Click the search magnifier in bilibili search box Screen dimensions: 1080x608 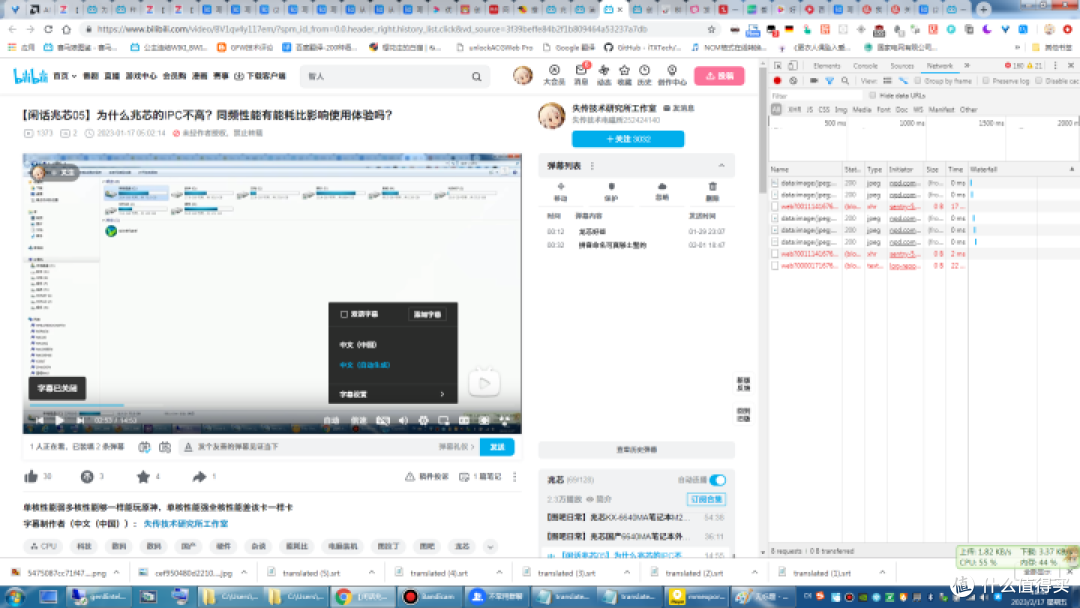click(x=477, y=76)
